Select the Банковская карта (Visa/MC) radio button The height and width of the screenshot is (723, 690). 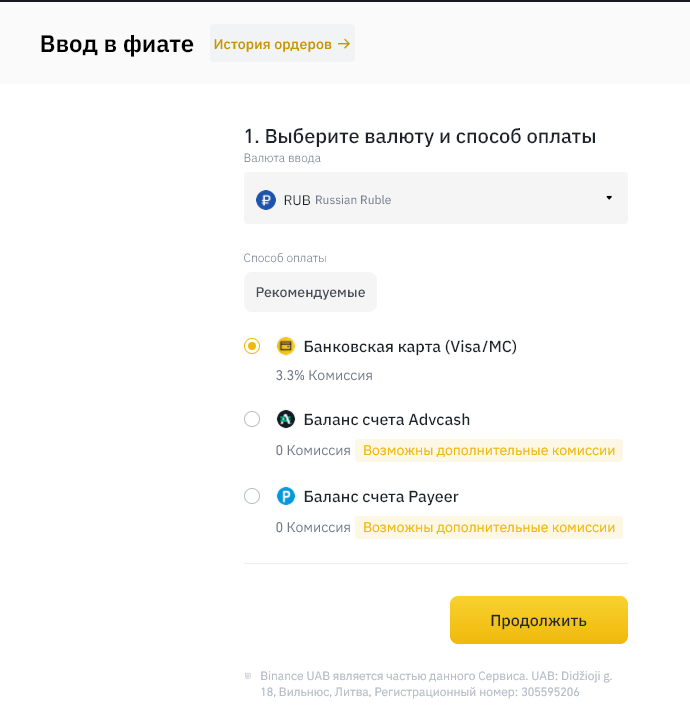(252, 346)
